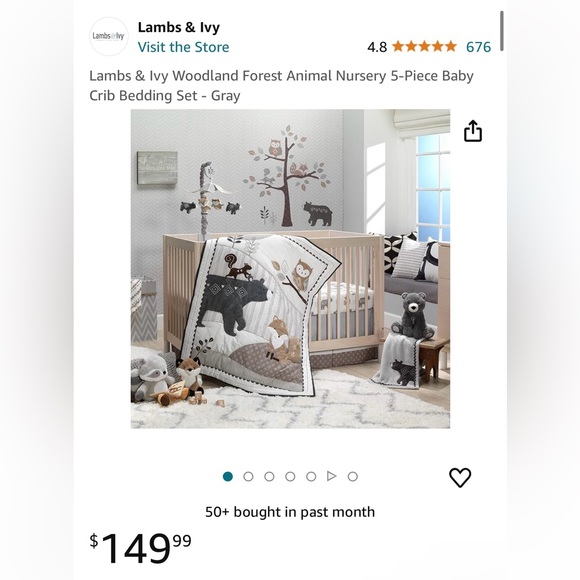Viewport: 580px width, 580px height.
Task: Play product video via triangle indicator
Action: tap(332, 476)
